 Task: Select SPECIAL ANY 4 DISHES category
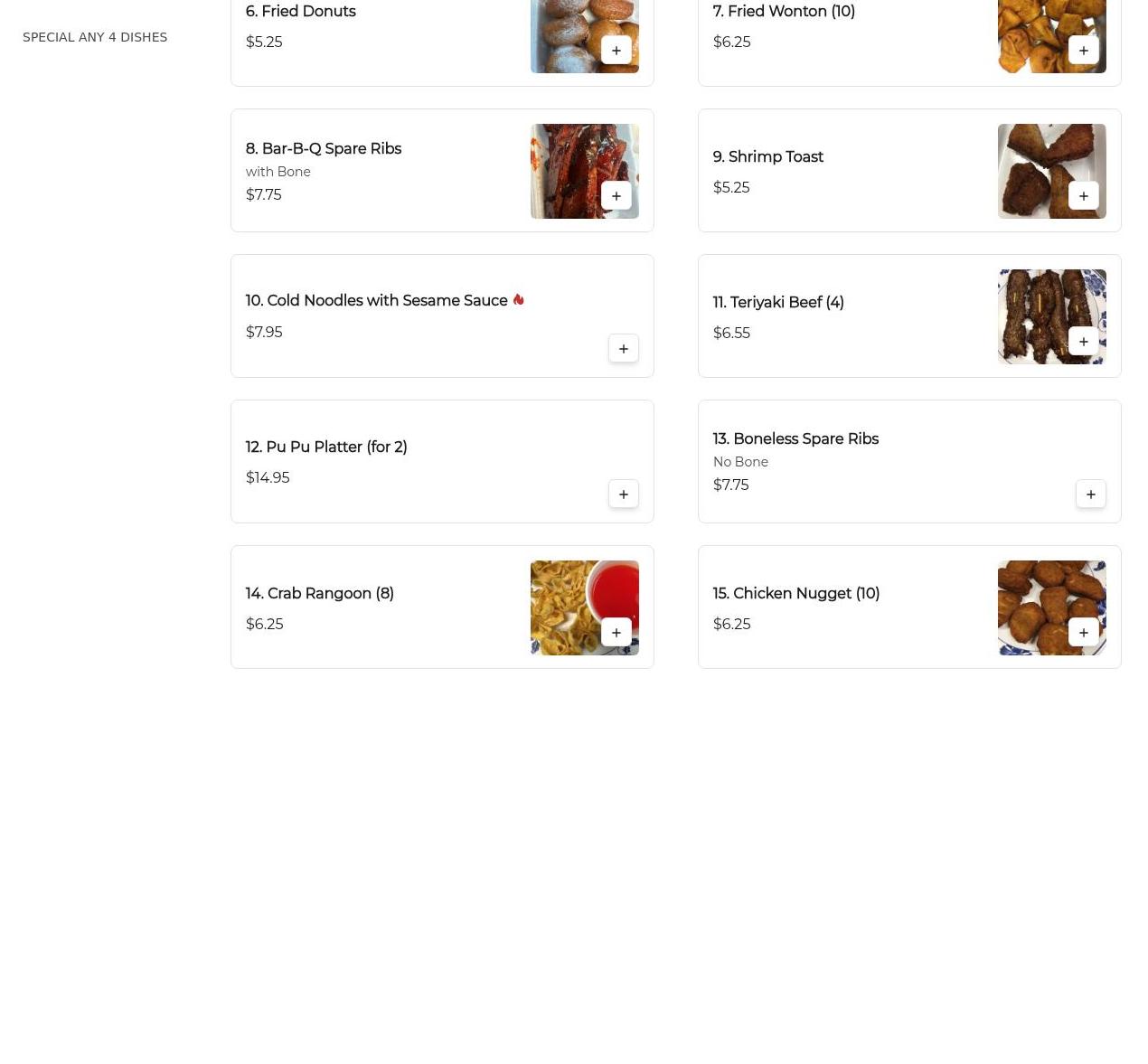95,37
